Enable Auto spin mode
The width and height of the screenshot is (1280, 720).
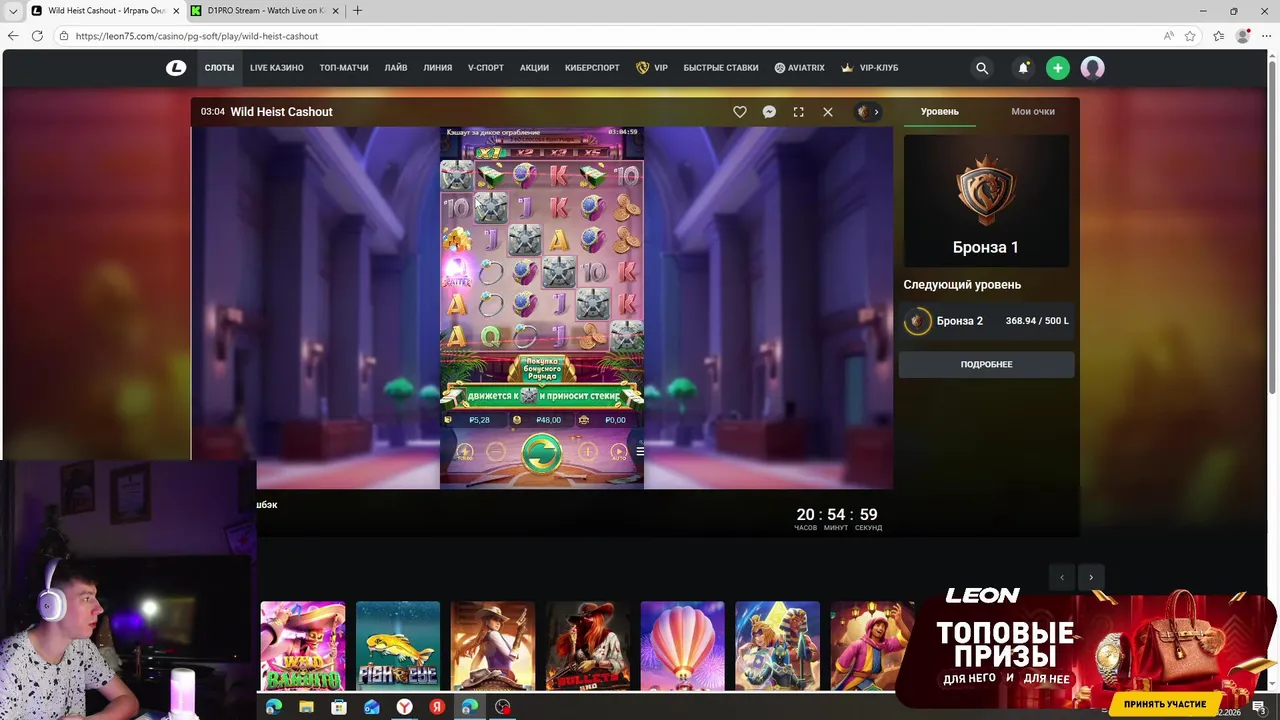[619, 452]
